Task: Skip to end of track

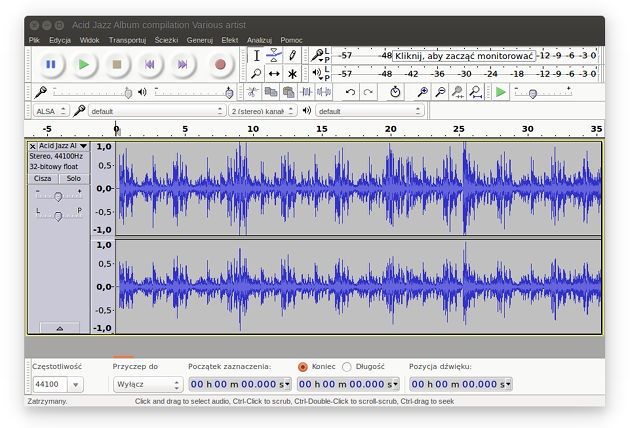Action: 182,64
